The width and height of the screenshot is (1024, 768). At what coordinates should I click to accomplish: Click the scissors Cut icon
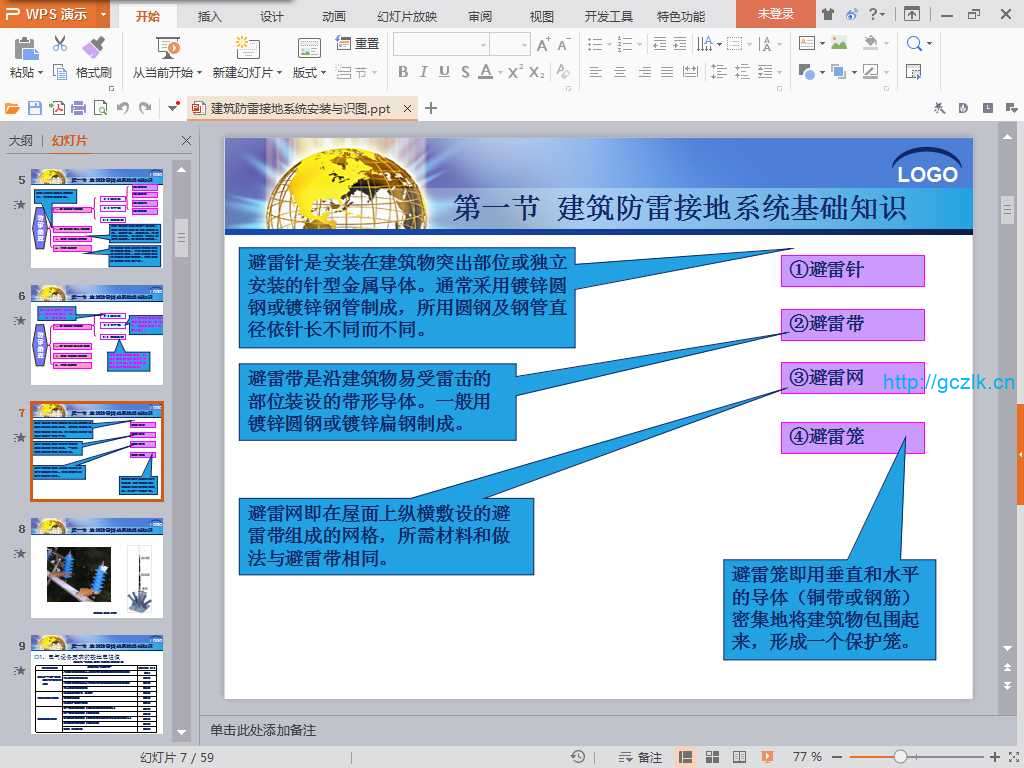pos(60,44)
